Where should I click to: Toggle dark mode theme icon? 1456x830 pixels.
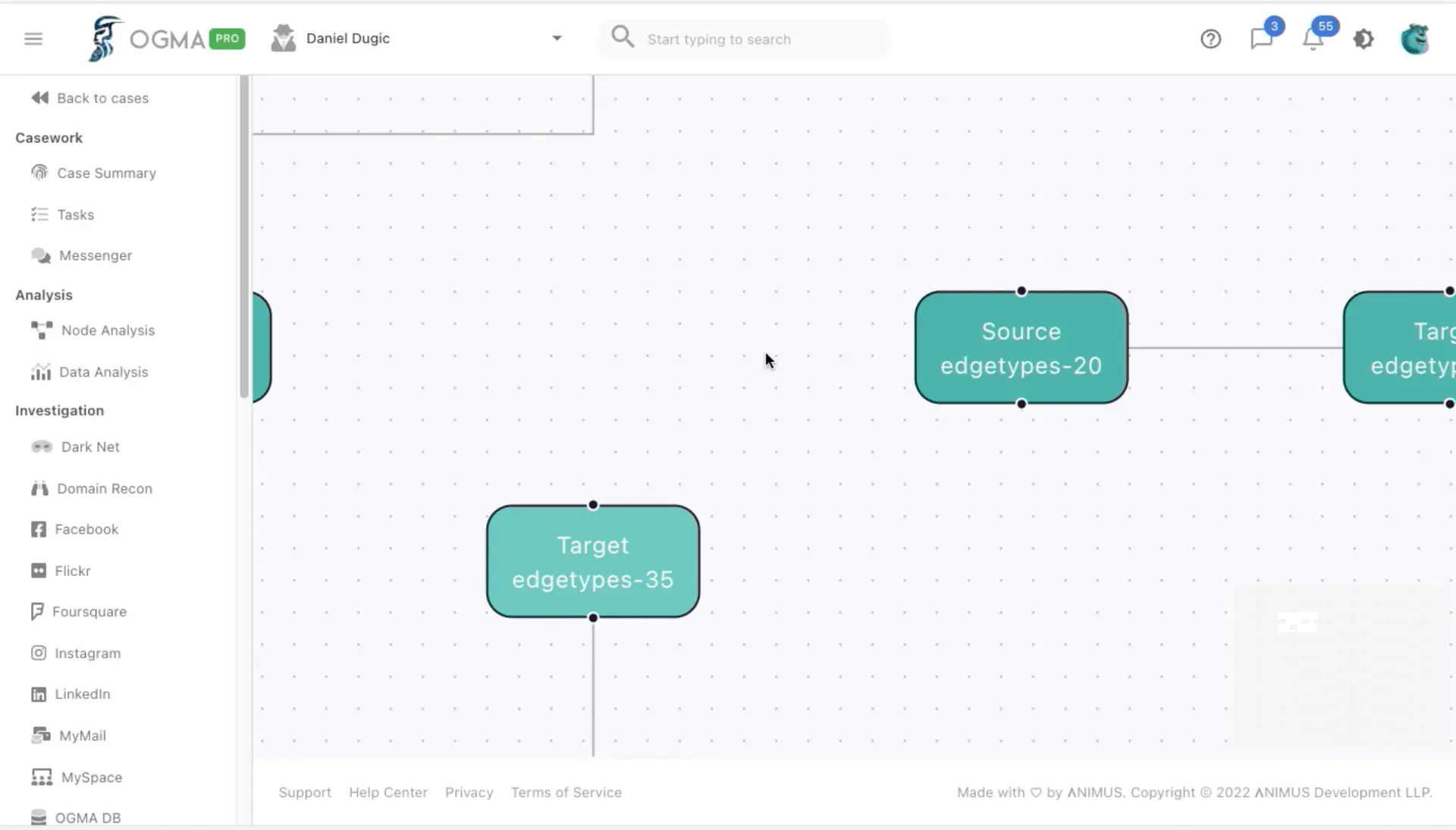[x=1363, y=39]
